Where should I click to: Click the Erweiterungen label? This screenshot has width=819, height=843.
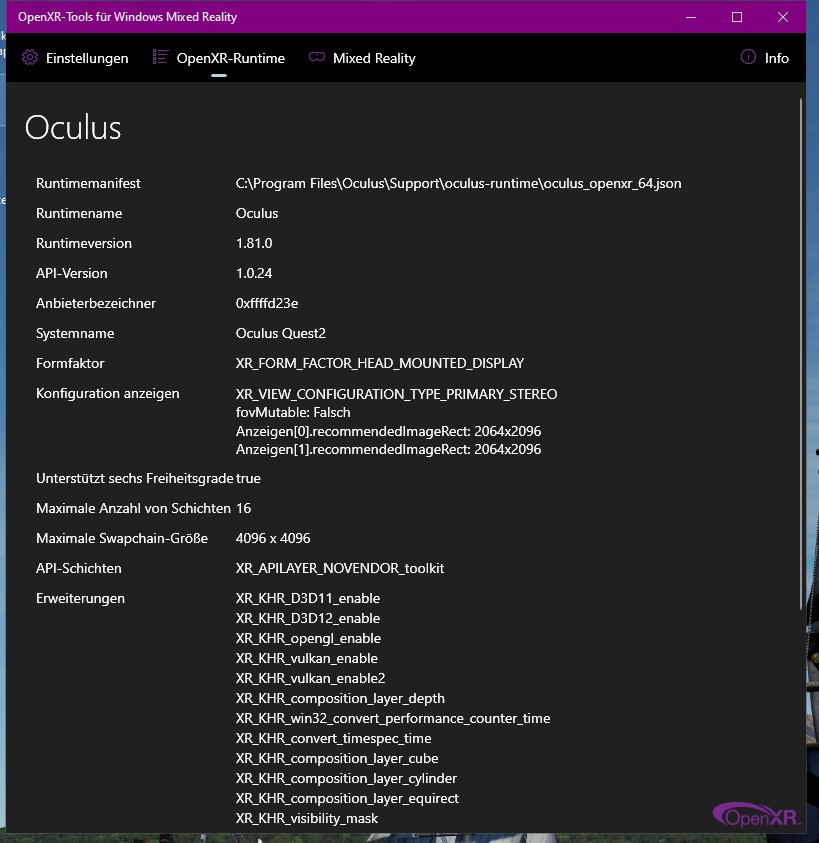pyautogui.click(x=80, y=599)
